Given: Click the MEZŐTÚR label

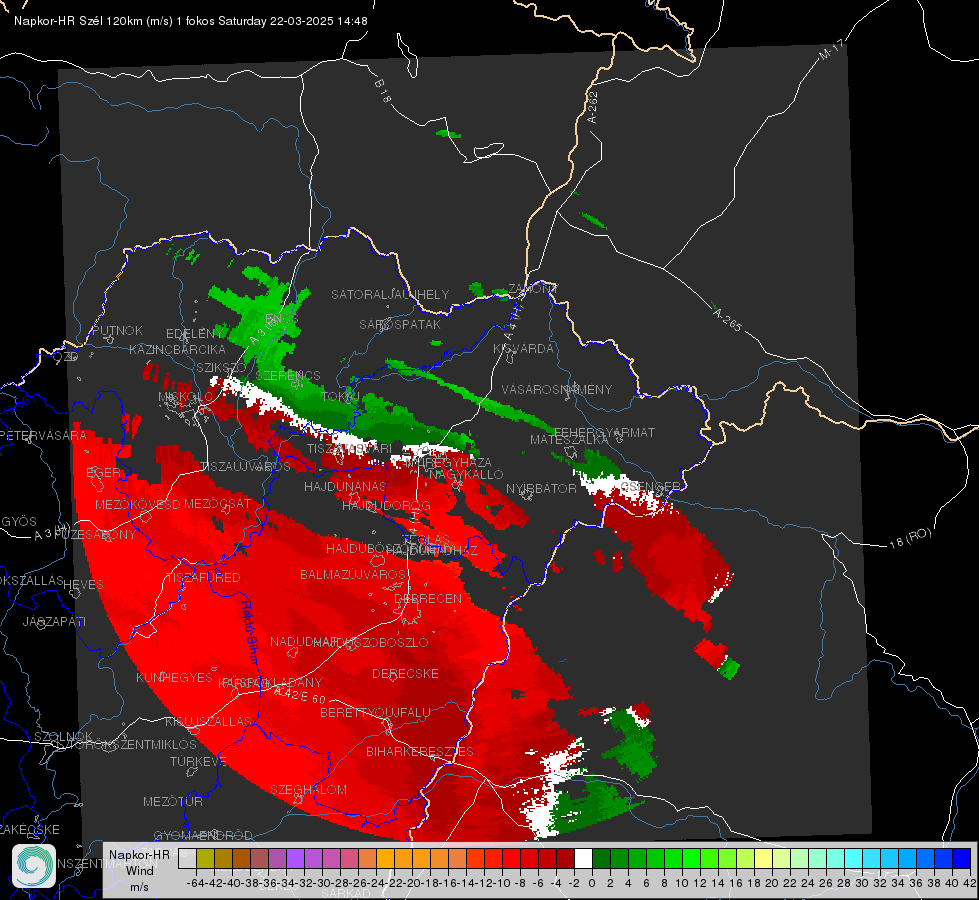Looking at the screenshot, I should tap(173, 801).
